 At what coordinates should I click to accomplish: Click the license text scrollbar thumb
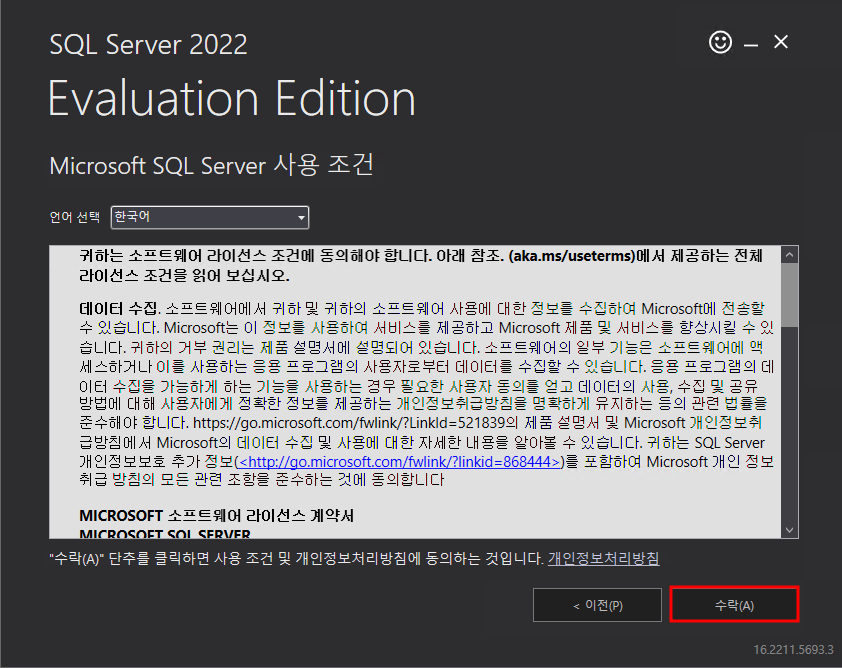789,295
